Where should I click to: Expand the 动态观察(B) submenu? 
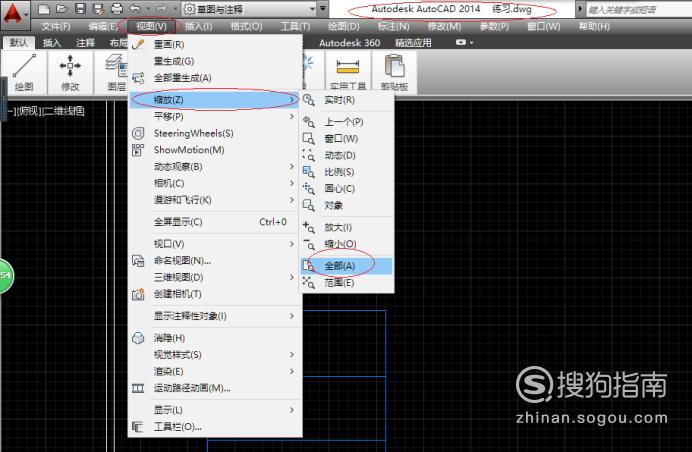click(214, 167)
